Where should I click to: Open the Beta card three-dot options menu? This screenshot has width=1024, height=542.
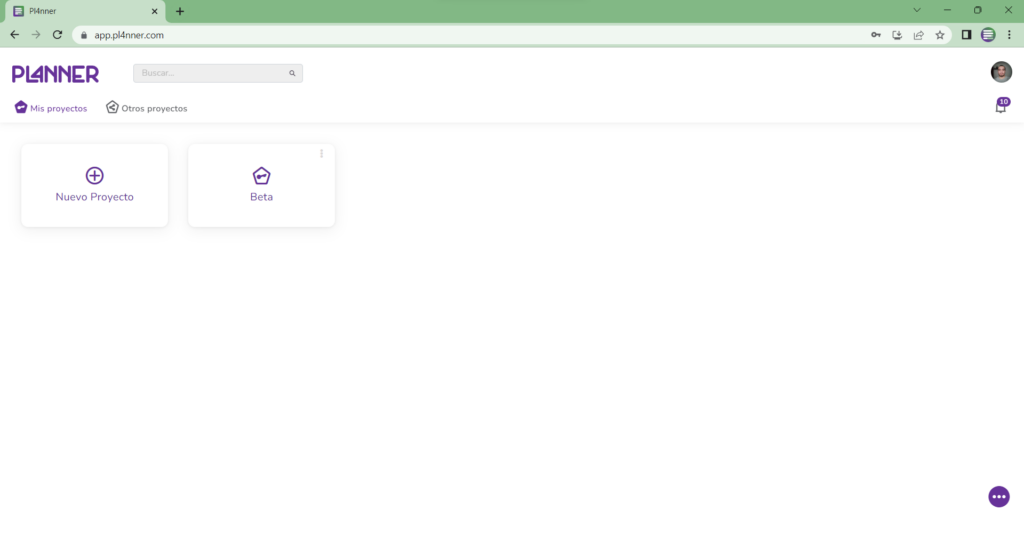pyautogui.click(x=321, y=153)
